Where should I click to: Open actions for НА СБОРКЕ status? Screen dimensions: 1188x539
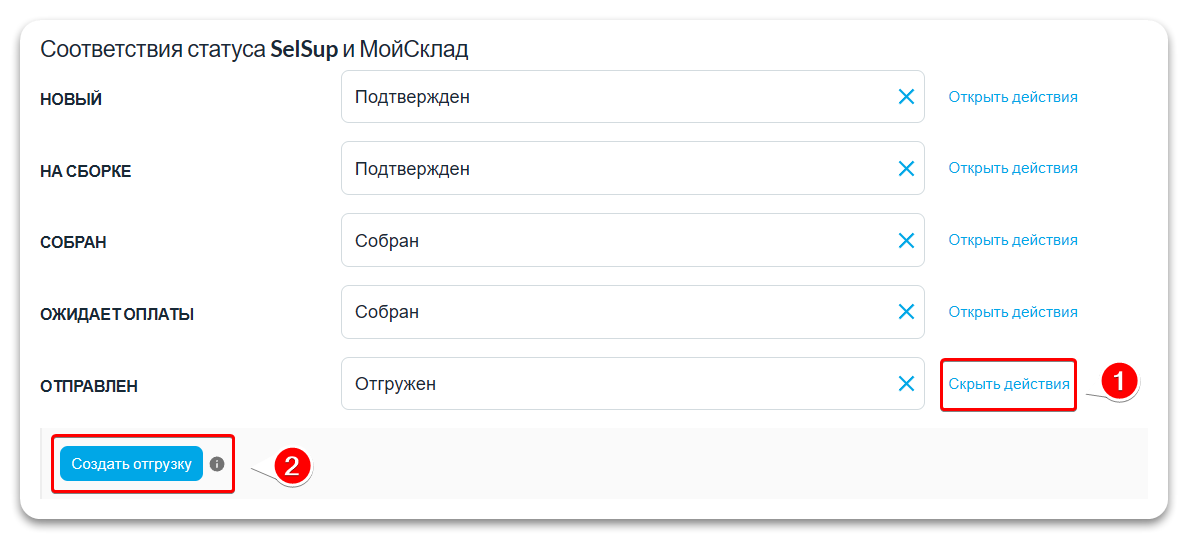tap(1013, 168)
